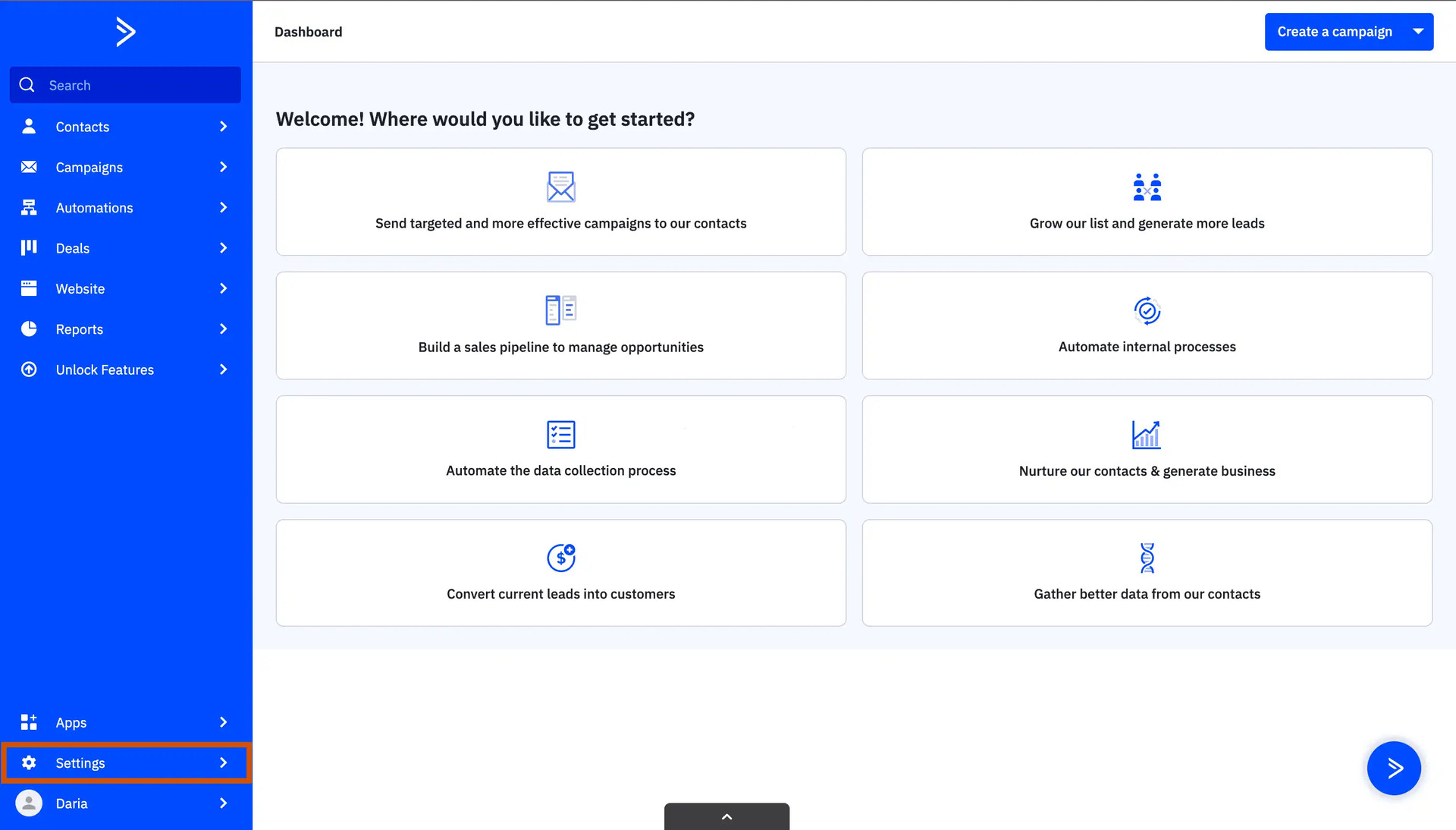The image size is (1456, 830).
Task: Select the Dashboard heading tab
Action: click(308, 31)
